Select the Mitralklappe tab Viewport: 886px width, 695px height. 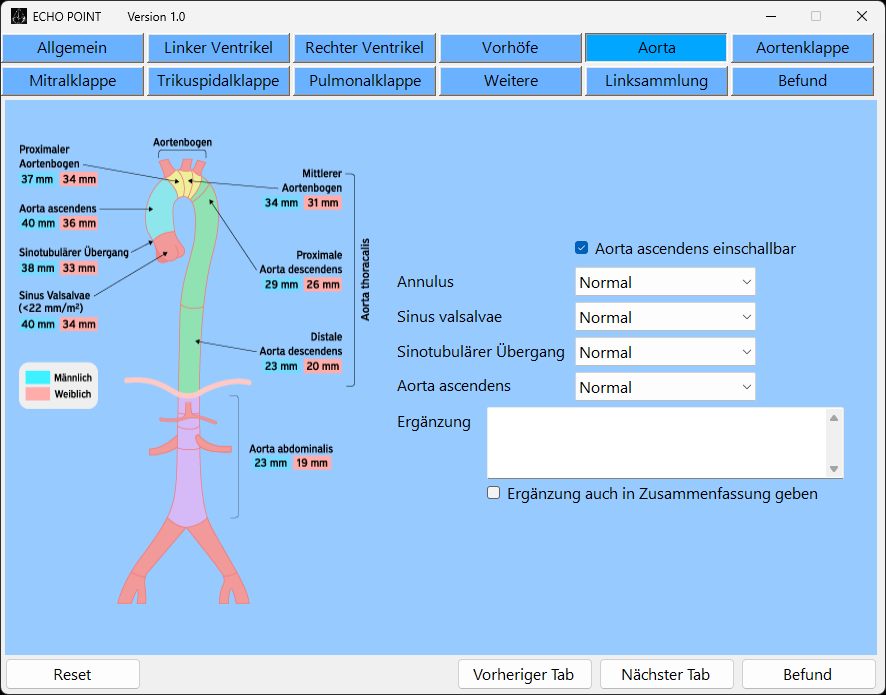[72, 81]
